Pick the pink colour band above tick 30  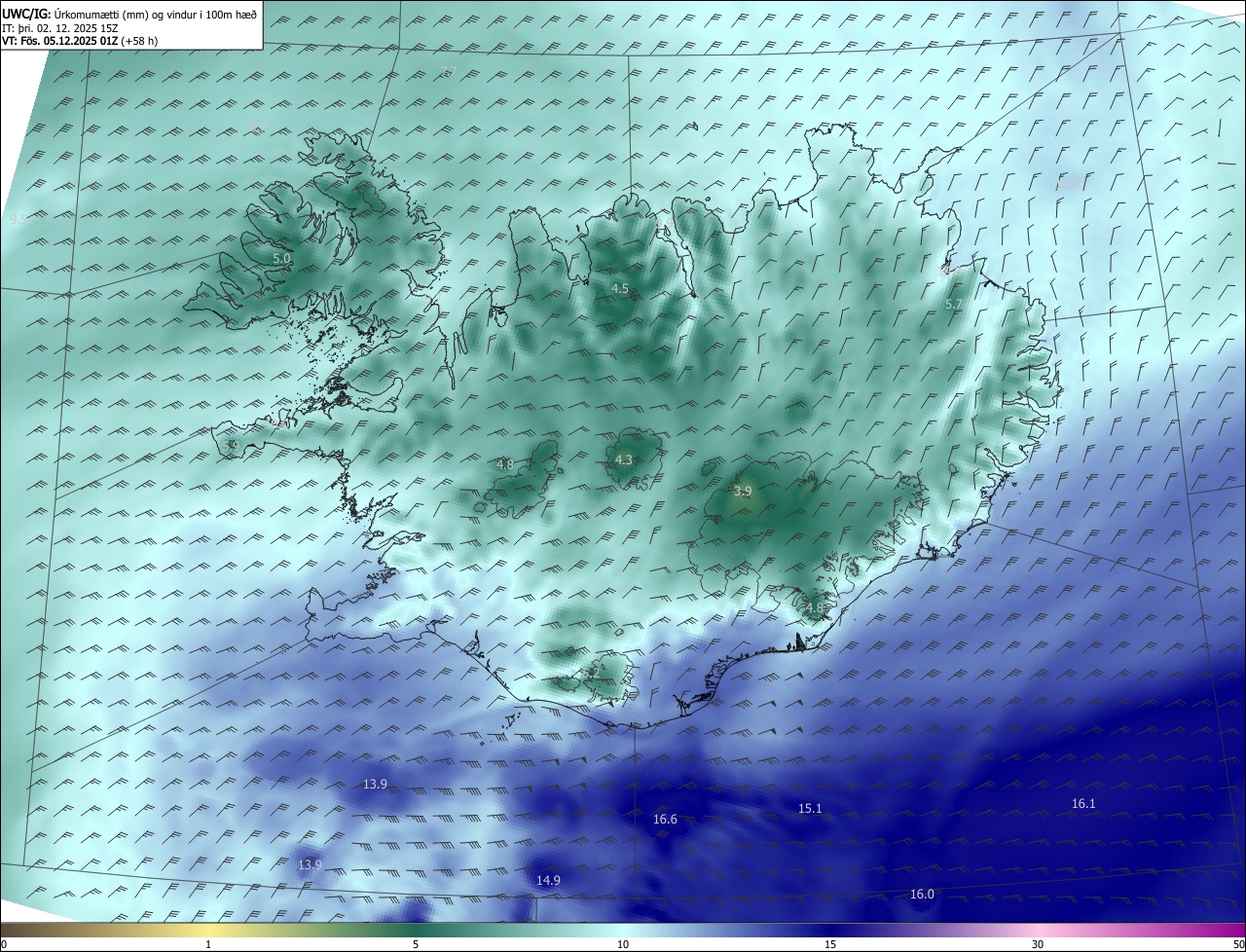tap(1038, 931)
